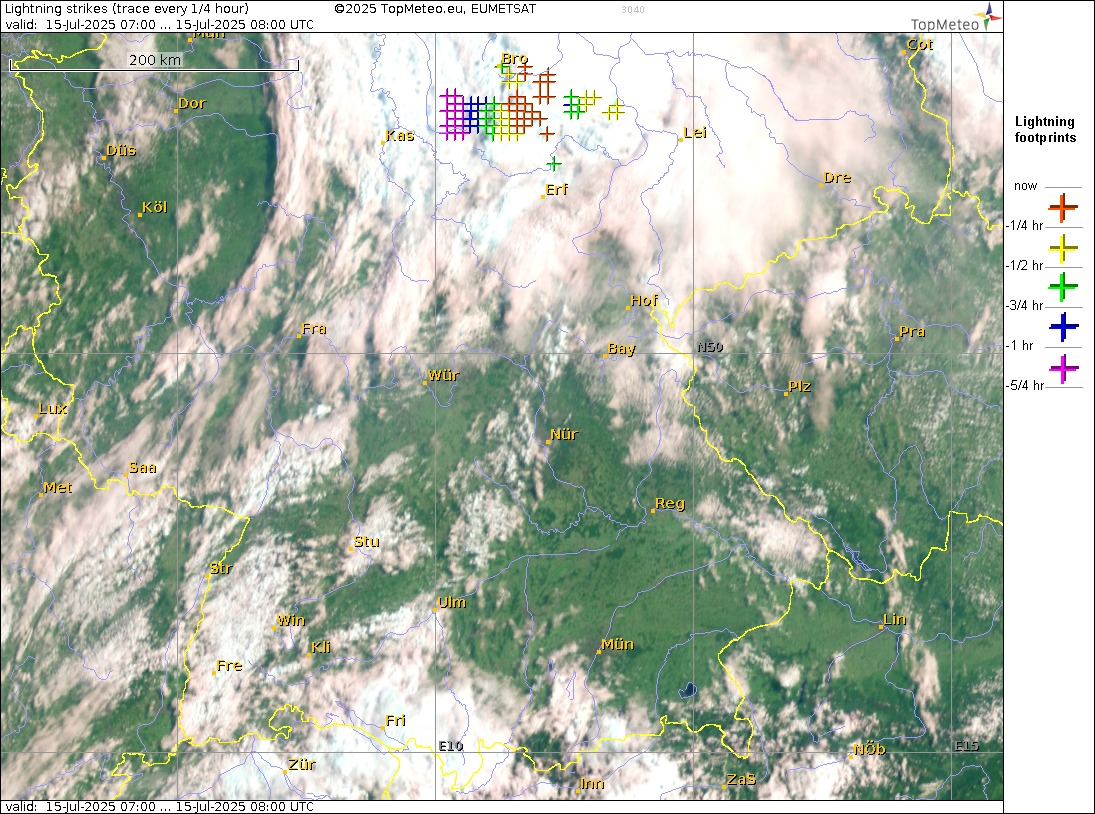Click the 'Hof' city label

click(x=644, y=300)
